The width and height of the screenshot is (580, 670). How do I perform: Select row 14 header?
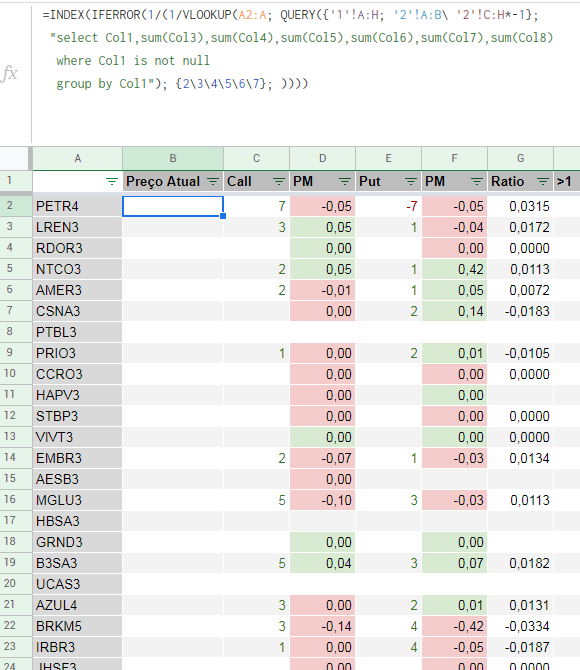[x=16, y=458]
